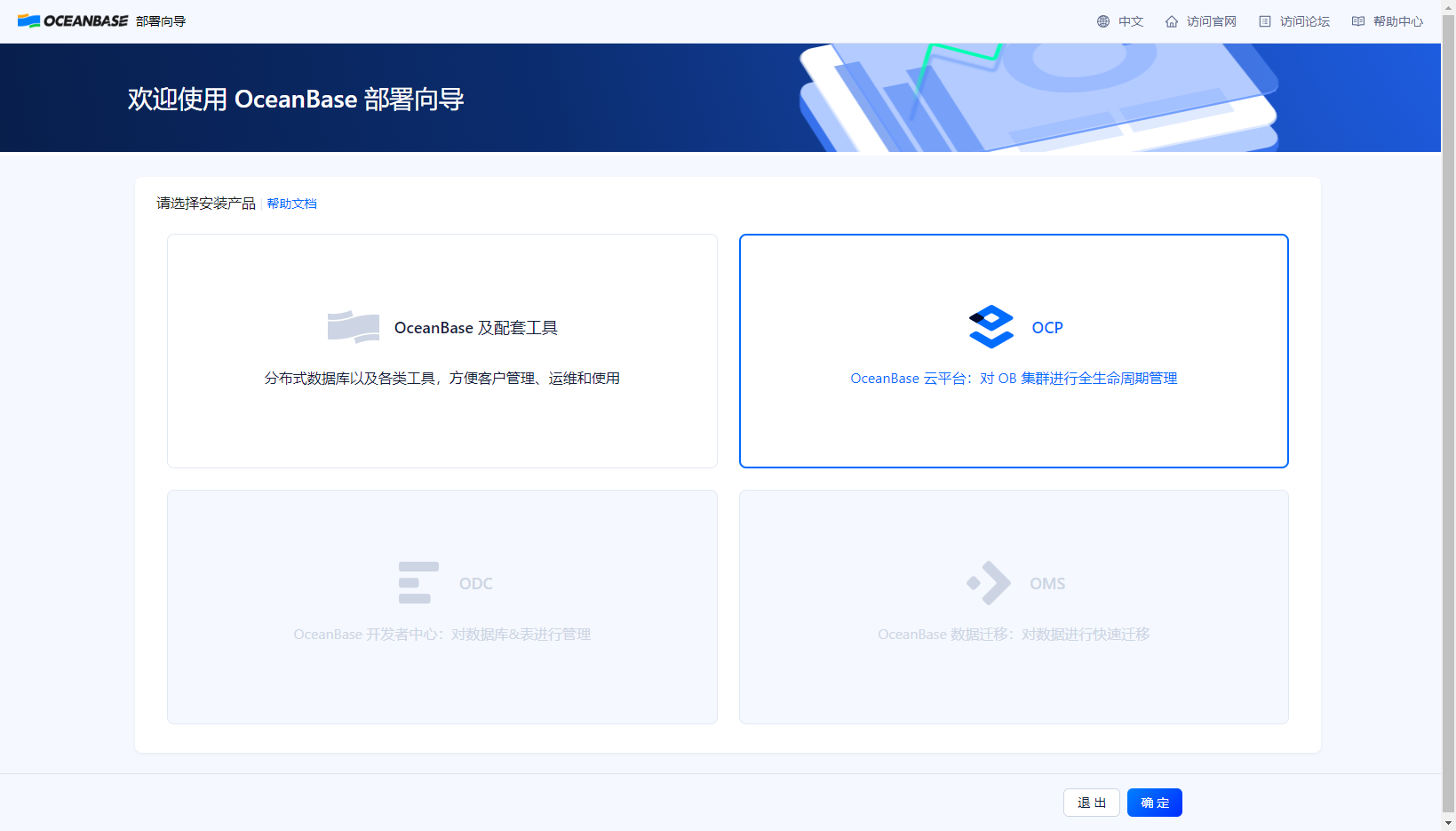Click the 确定 button
The width and height of the screenshot is (1456, 831).
point(1155,803)
